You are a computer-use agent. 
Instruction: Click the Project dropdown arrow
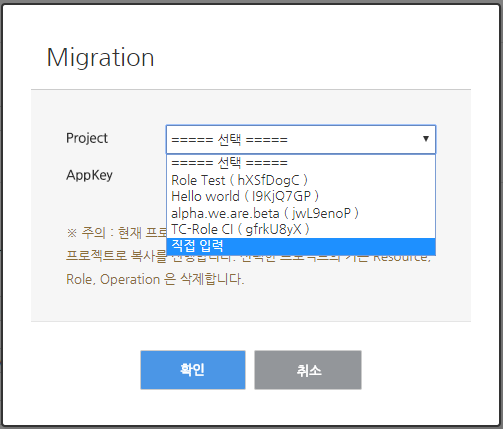(x=426, y=139)
